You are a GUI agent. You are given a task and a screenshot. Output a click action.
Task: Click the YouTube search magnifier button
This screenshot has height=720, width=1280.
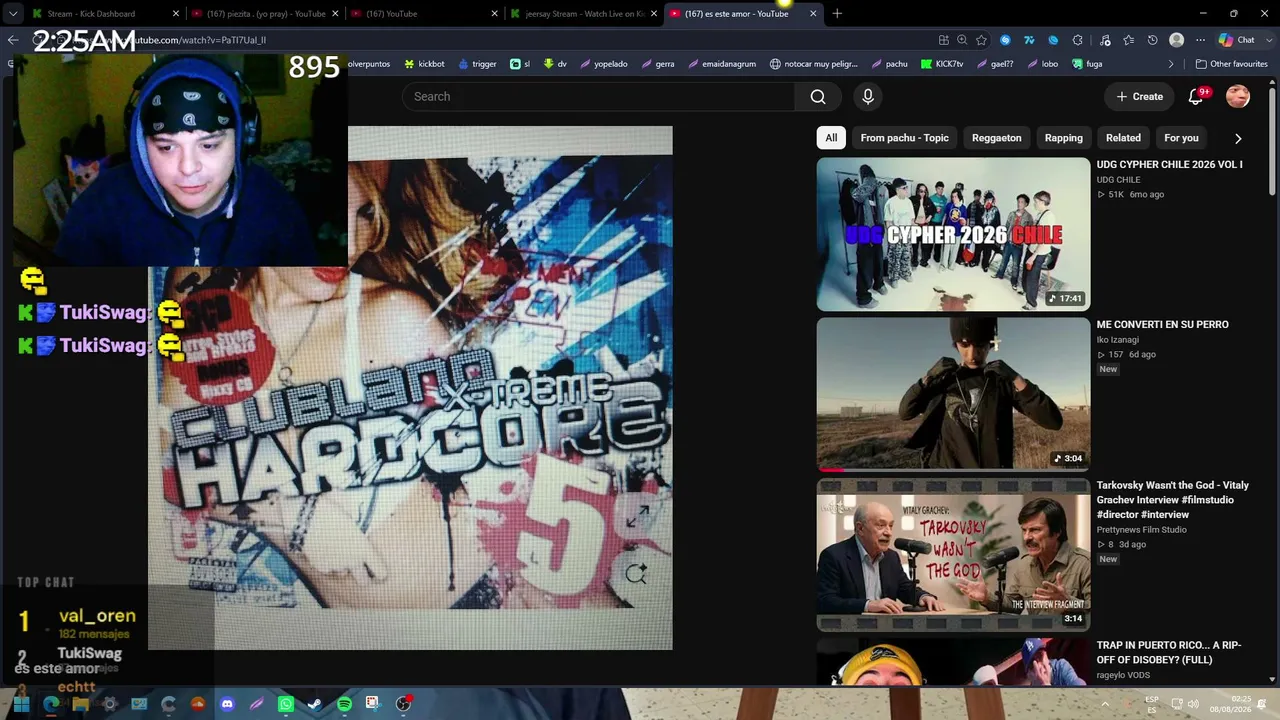click(x=818, y=97)
